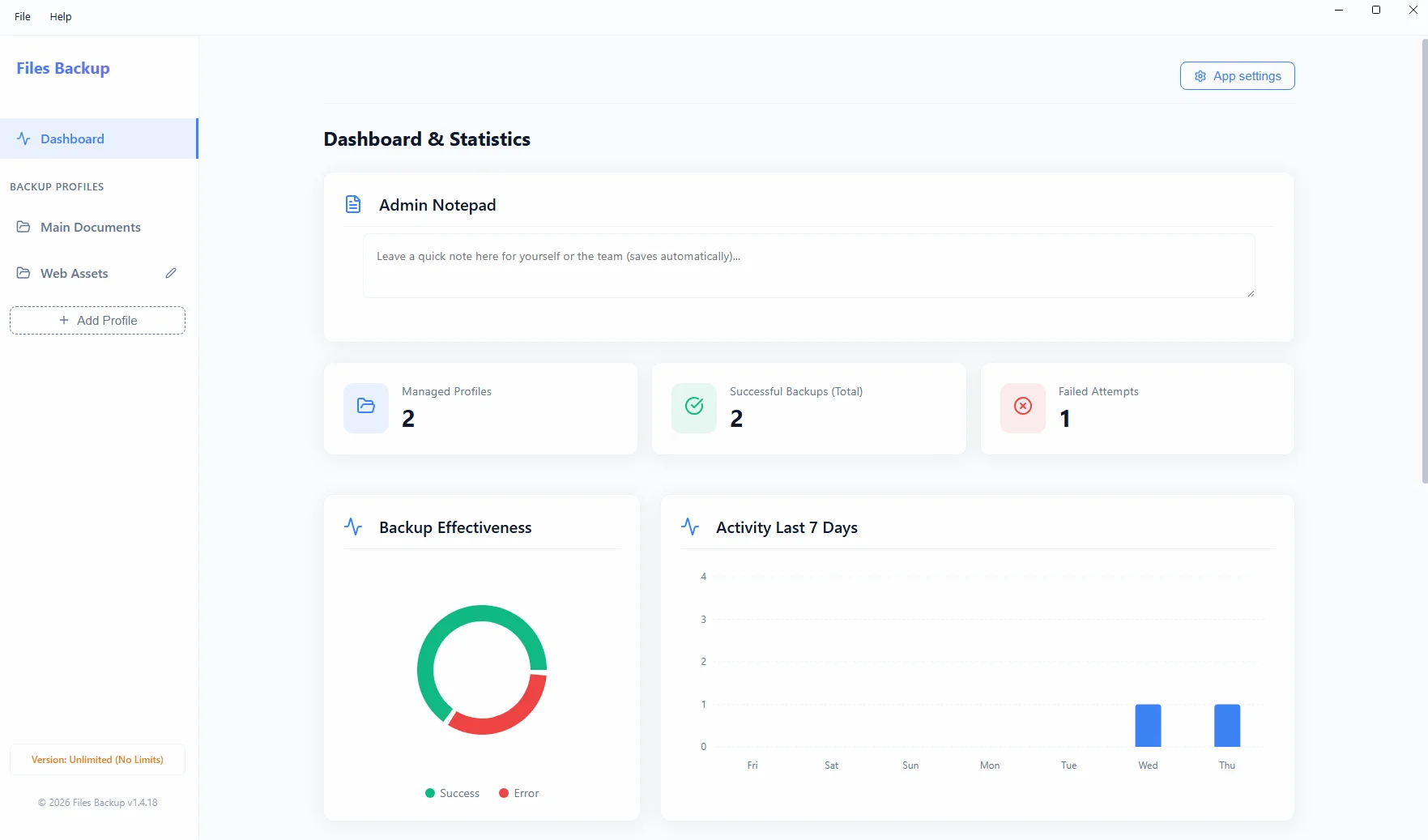Click the Files Backup logo title
The height and width of the screenshot is (840, 1428).
pyautogui.click(x=63, y=68)
